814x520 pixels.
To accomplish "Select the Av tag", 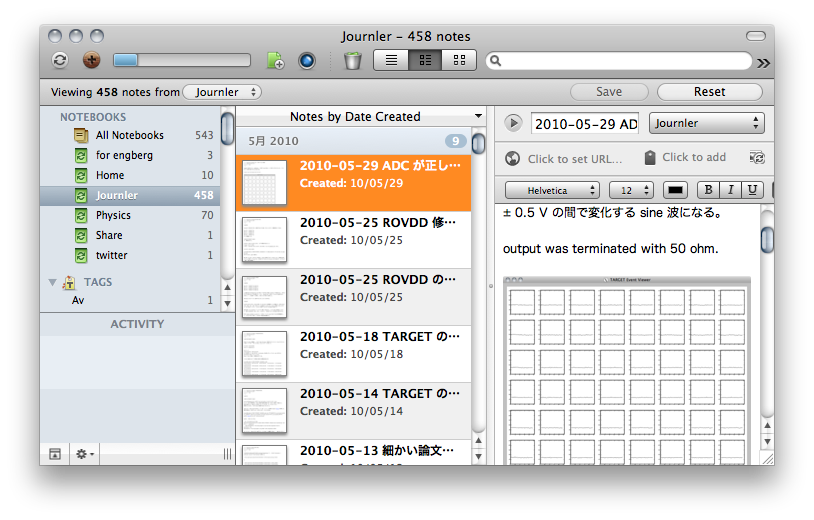I will point(130,300).
